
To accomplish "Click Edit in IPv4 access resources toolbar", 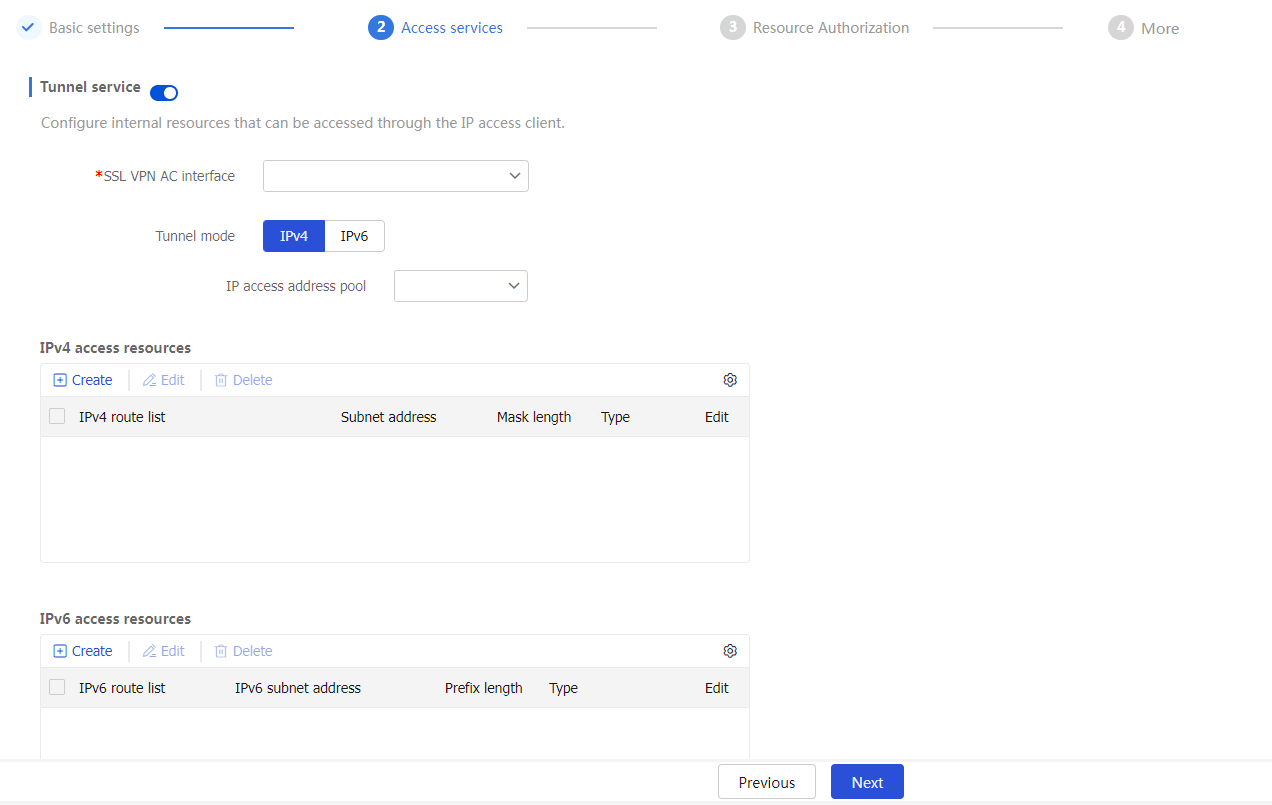I will (x=164, y=380).
